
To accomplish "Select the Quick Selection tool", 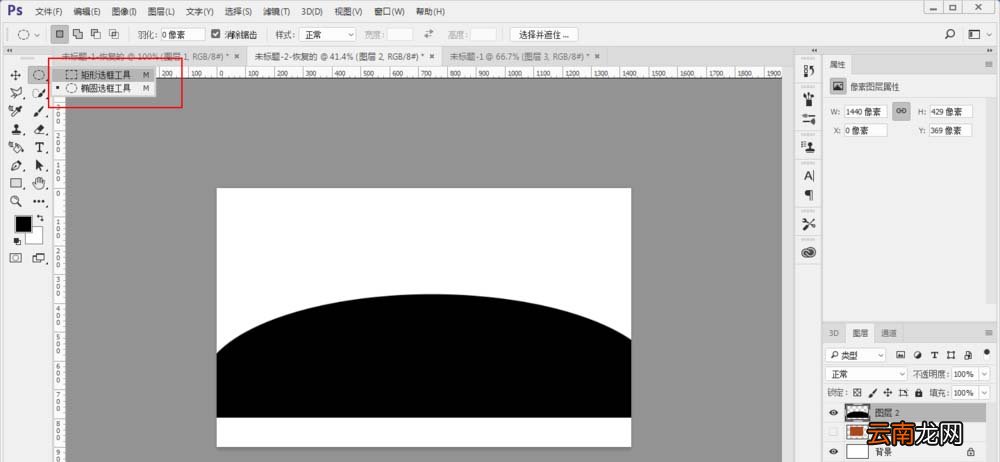I will click(x=39, y=93).
